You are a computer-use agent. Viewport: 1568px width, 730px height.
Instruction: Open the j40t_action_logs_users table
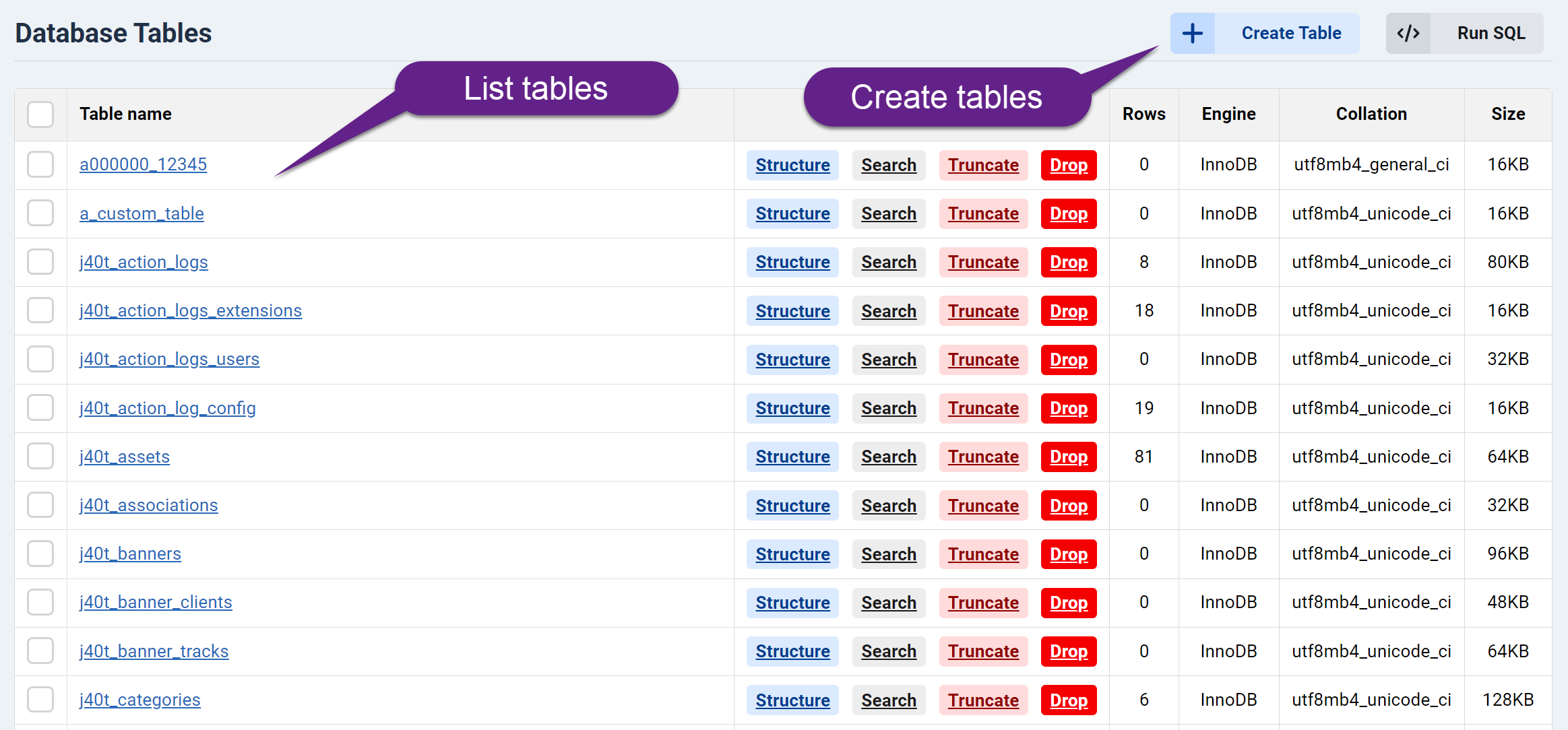[169, 359]
